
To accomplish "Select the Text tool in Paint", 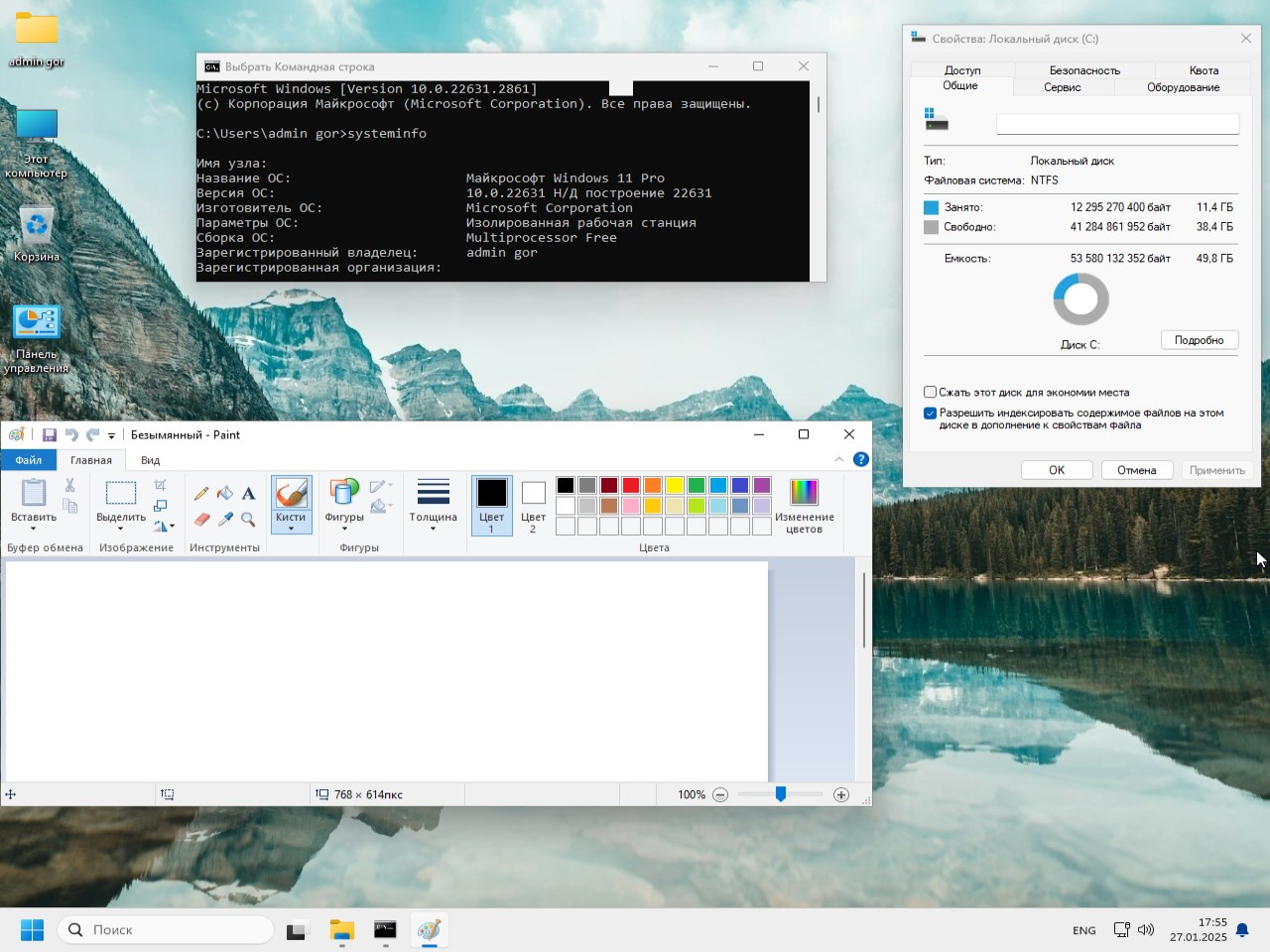I will [249, 493].
